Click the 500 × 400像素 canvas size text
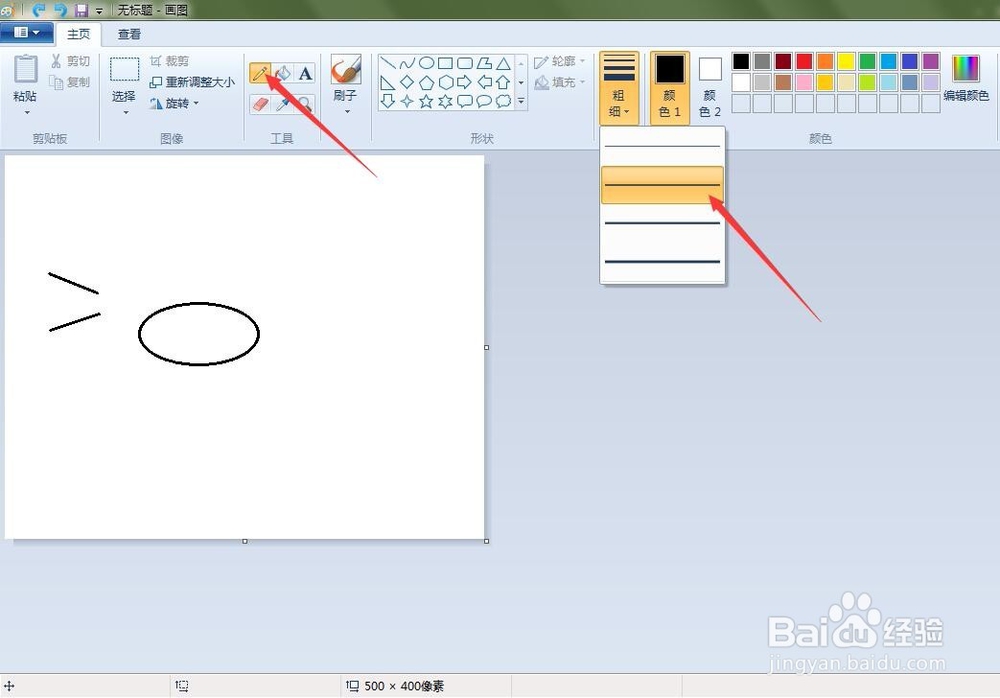Image resolution: width=1000 pixels, height=698 pixels. click(404, 686)
